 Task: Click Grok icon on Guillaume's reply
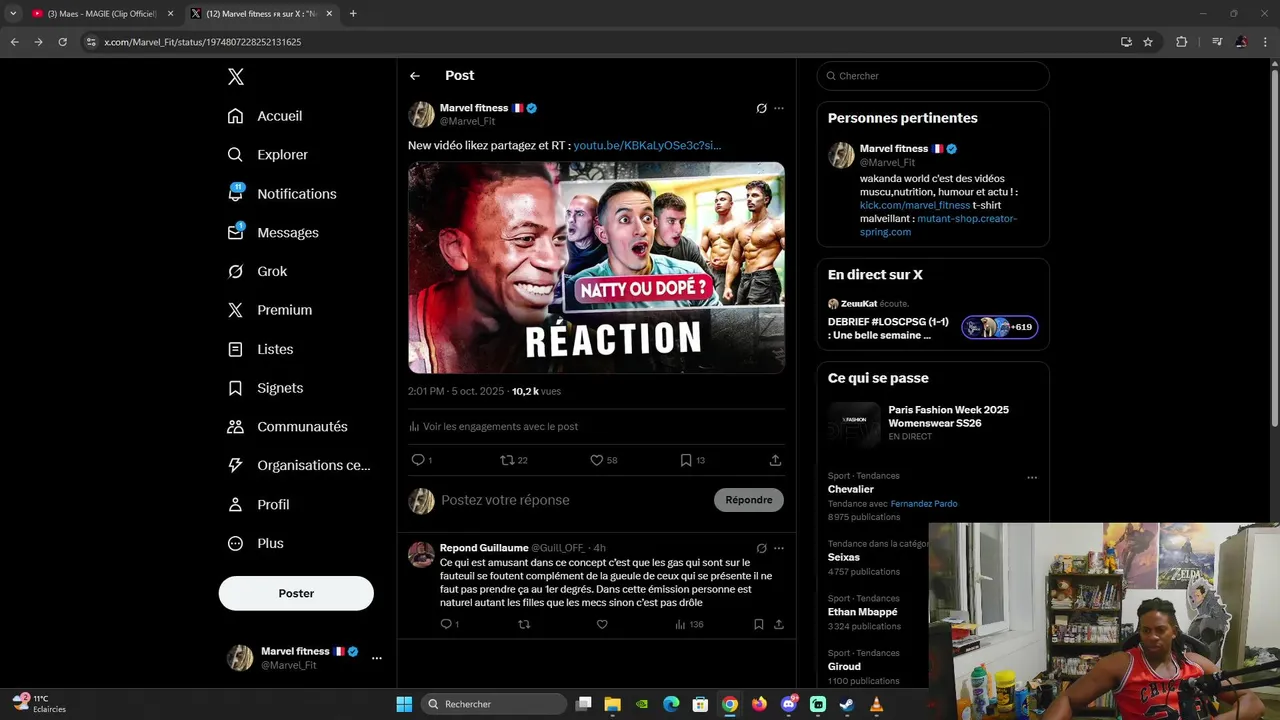point(761,548)
